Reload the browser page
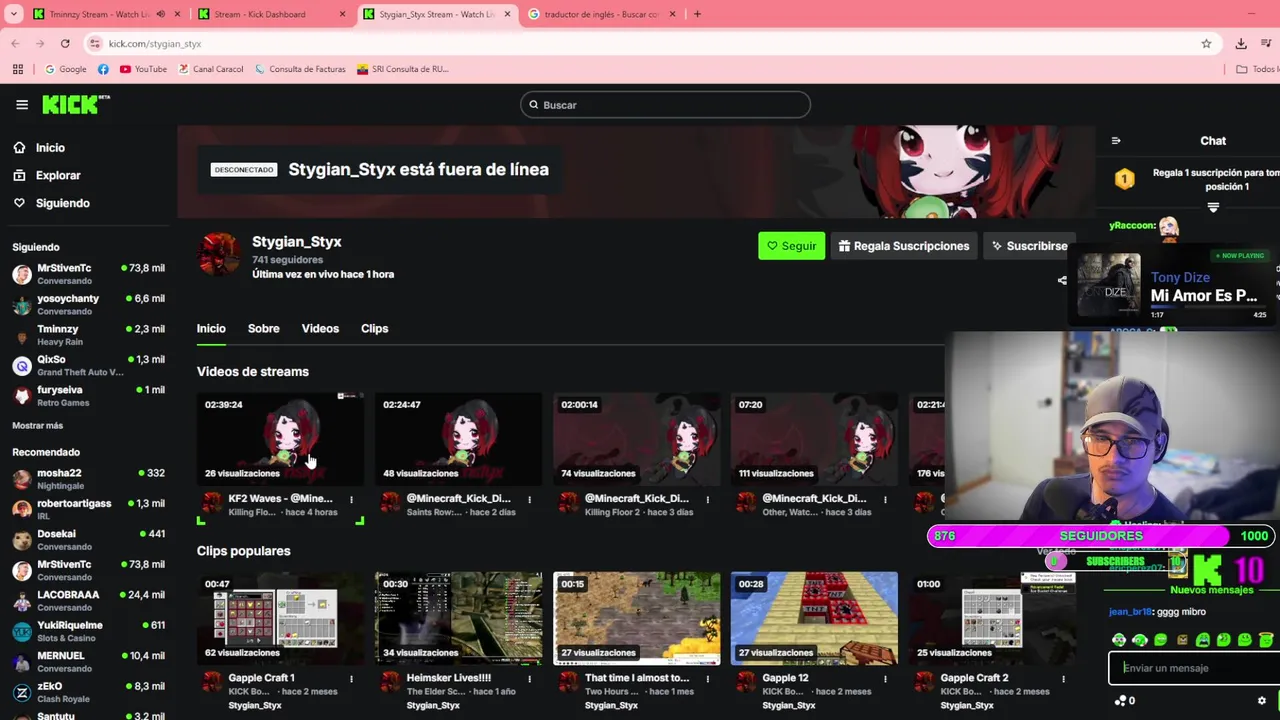 click(65, 43)
